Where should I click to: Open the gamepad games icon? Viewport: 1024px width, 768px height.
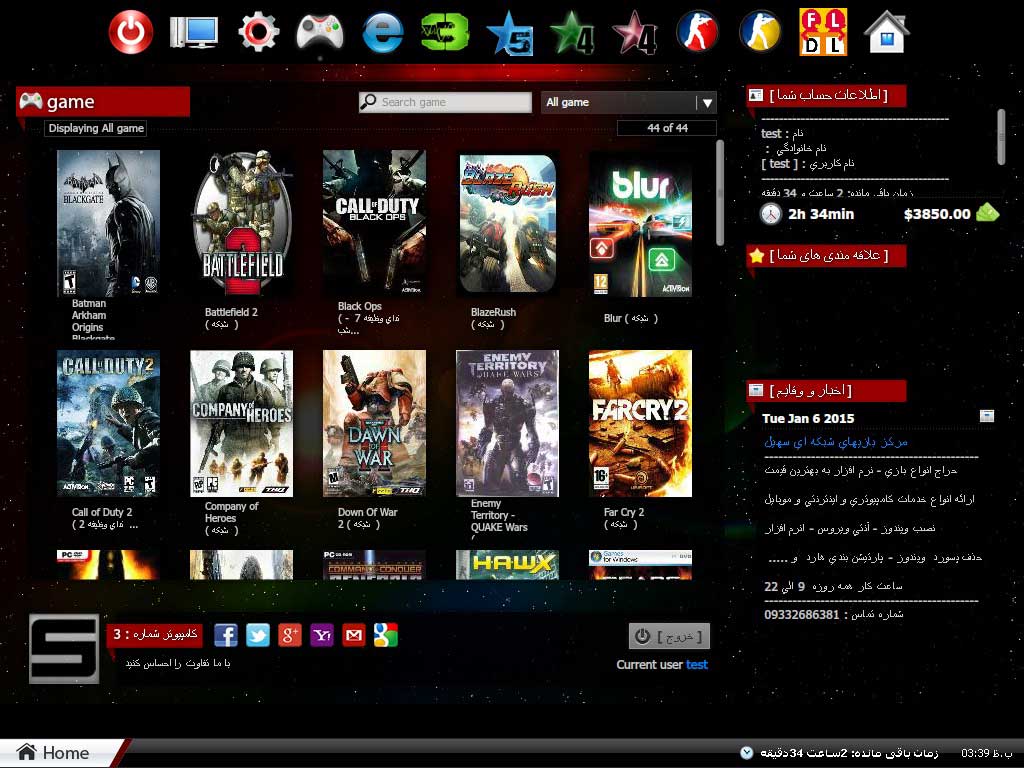point(320,33)
